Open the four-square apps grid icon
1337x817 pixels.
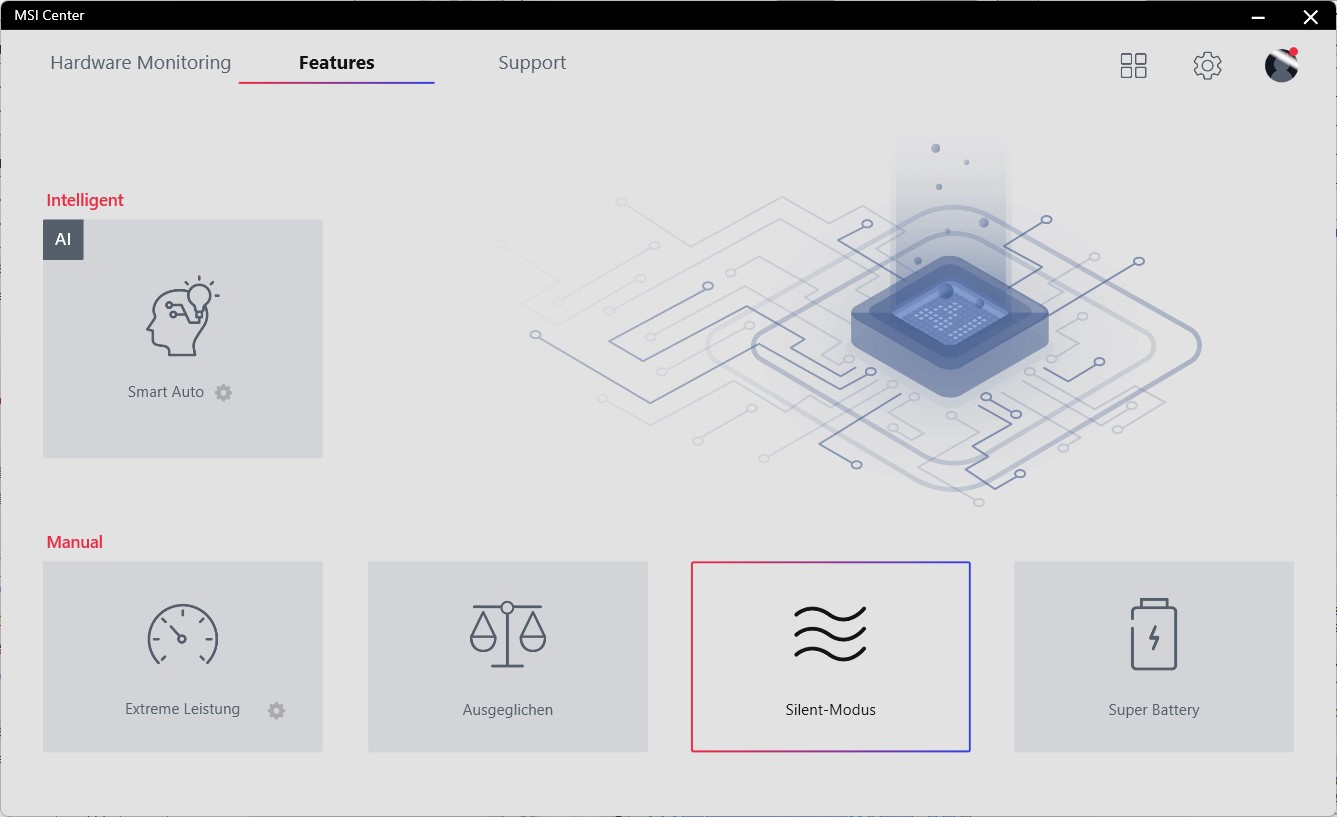[1133, 66]
